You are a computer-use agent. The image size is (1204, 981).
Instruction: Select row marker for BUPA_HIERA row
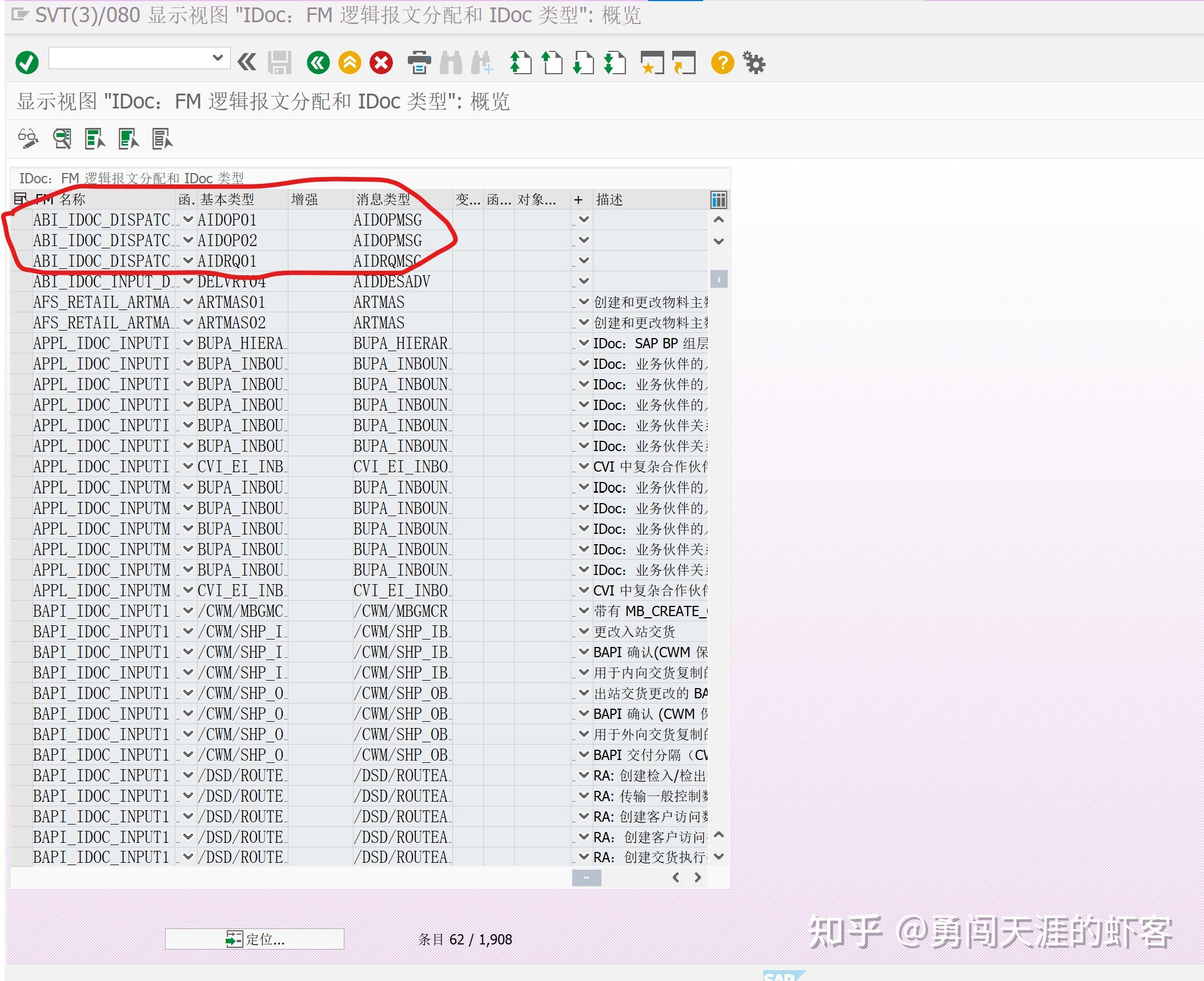point(22,343)
